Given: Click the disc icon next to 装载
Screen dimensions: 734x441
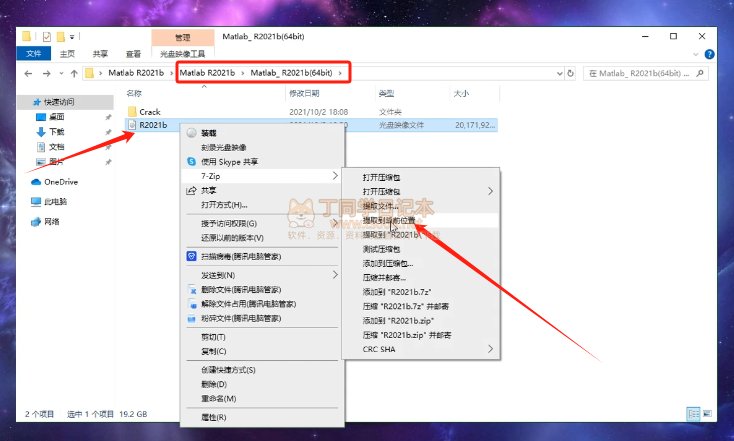Looking at the screenshot, I should (191, 133).
